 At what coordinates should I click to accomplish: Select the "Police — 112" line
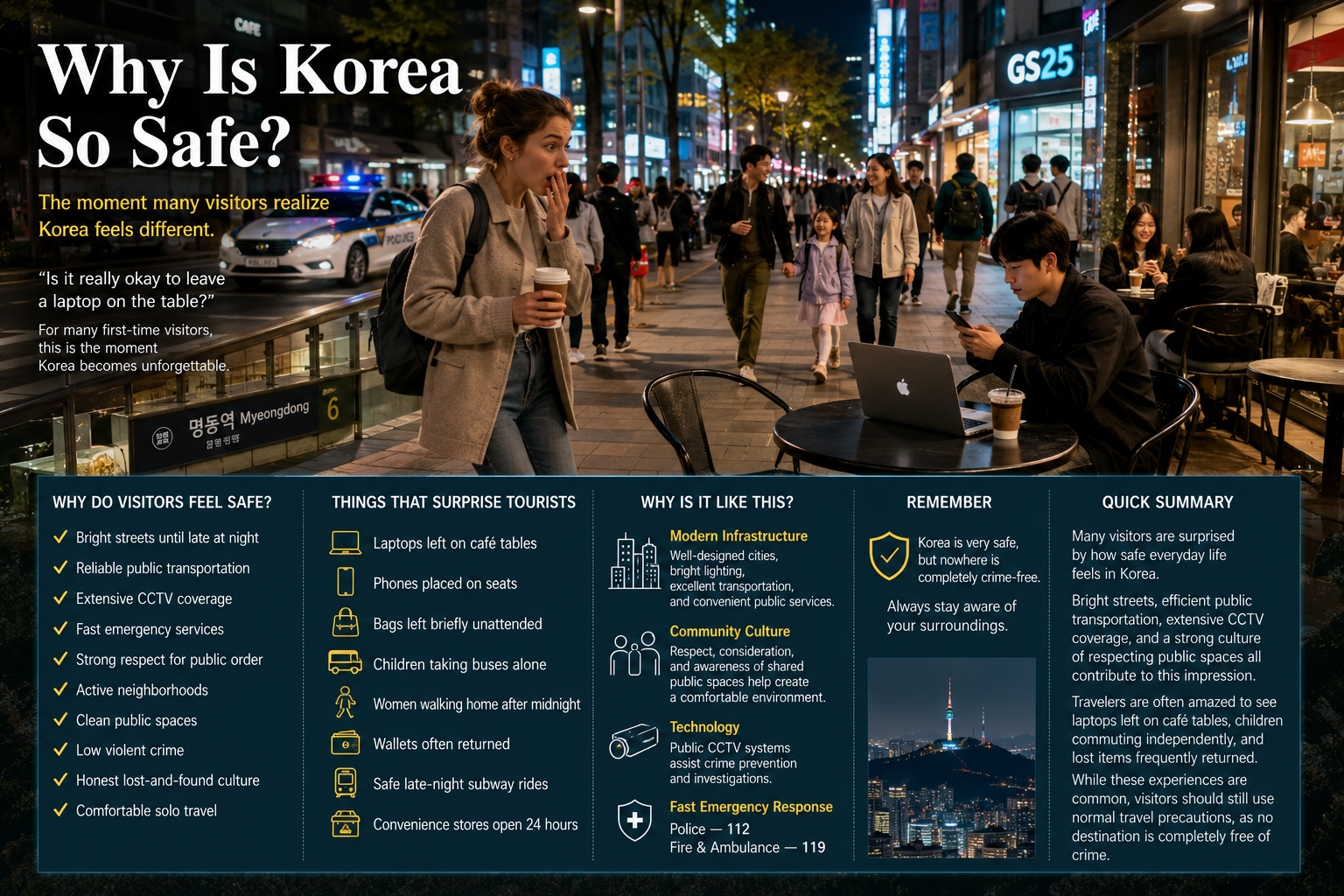tap(710, 829)
